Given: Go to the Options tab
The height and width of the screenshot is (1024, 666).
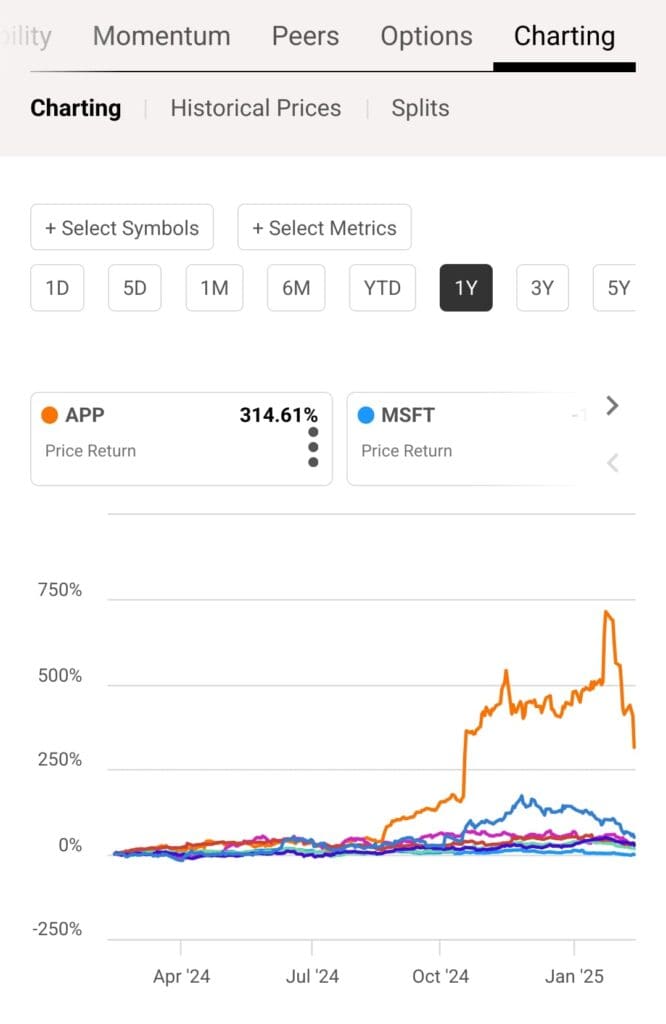Looking at the screenshot, I should pos(426,36).
